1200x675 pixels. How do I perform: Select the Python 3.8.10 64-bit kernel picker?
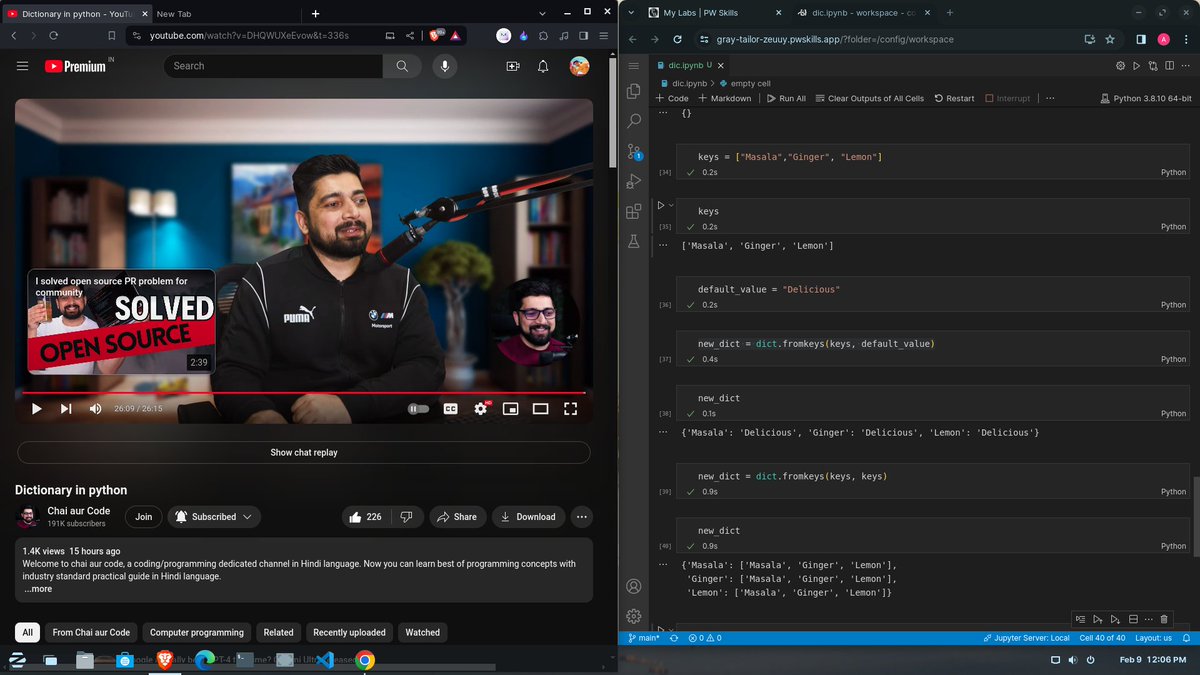point(1145,98)
